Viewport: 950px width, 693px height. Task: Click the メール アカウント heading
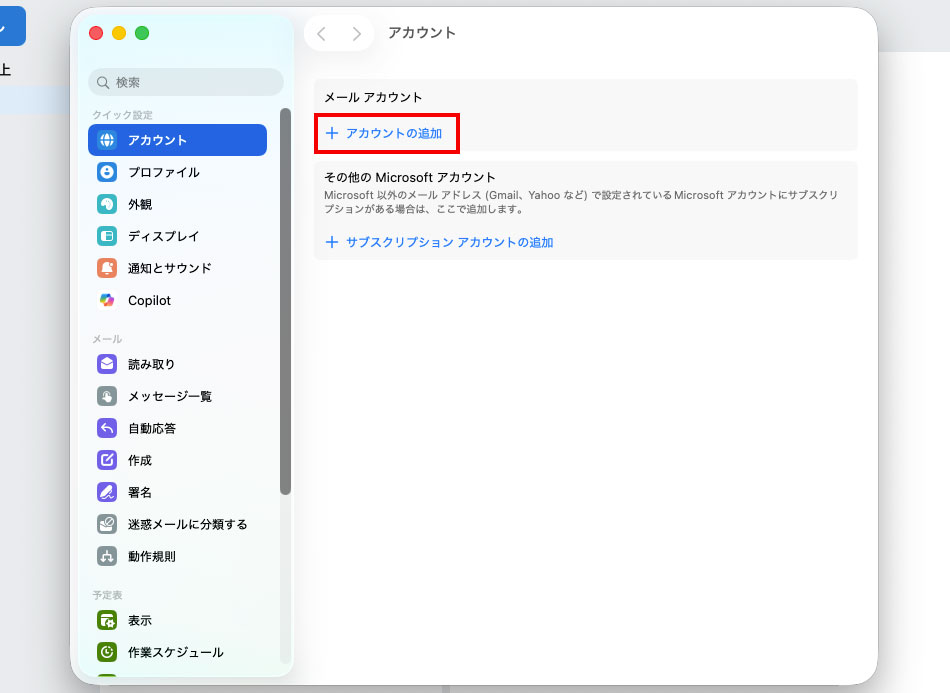click(x=373, y=98)
